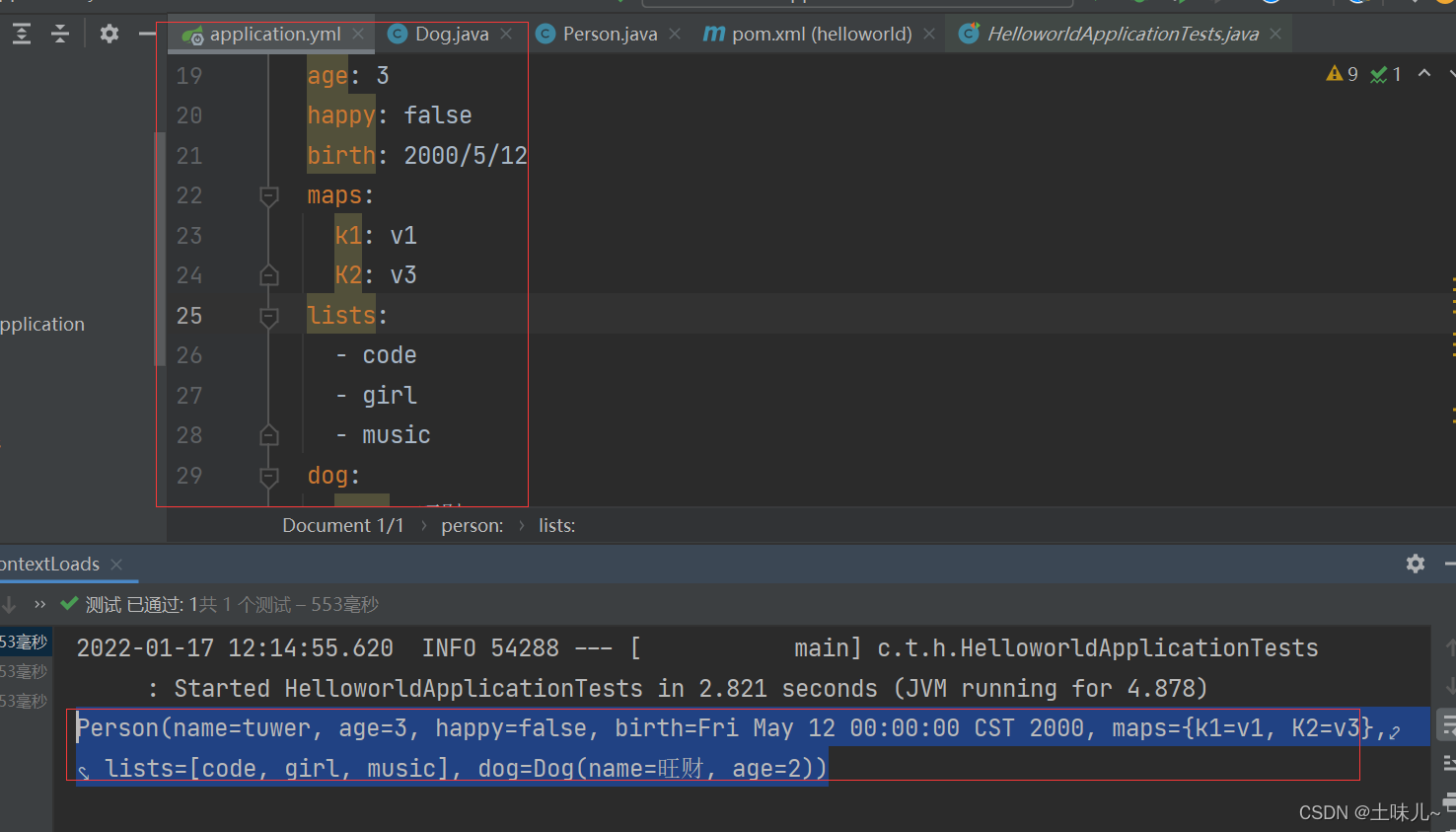Image resolution: width=1456 pixels, height=832 pixels.
Task: Click the green test passed checkmark
Action: 69,603
